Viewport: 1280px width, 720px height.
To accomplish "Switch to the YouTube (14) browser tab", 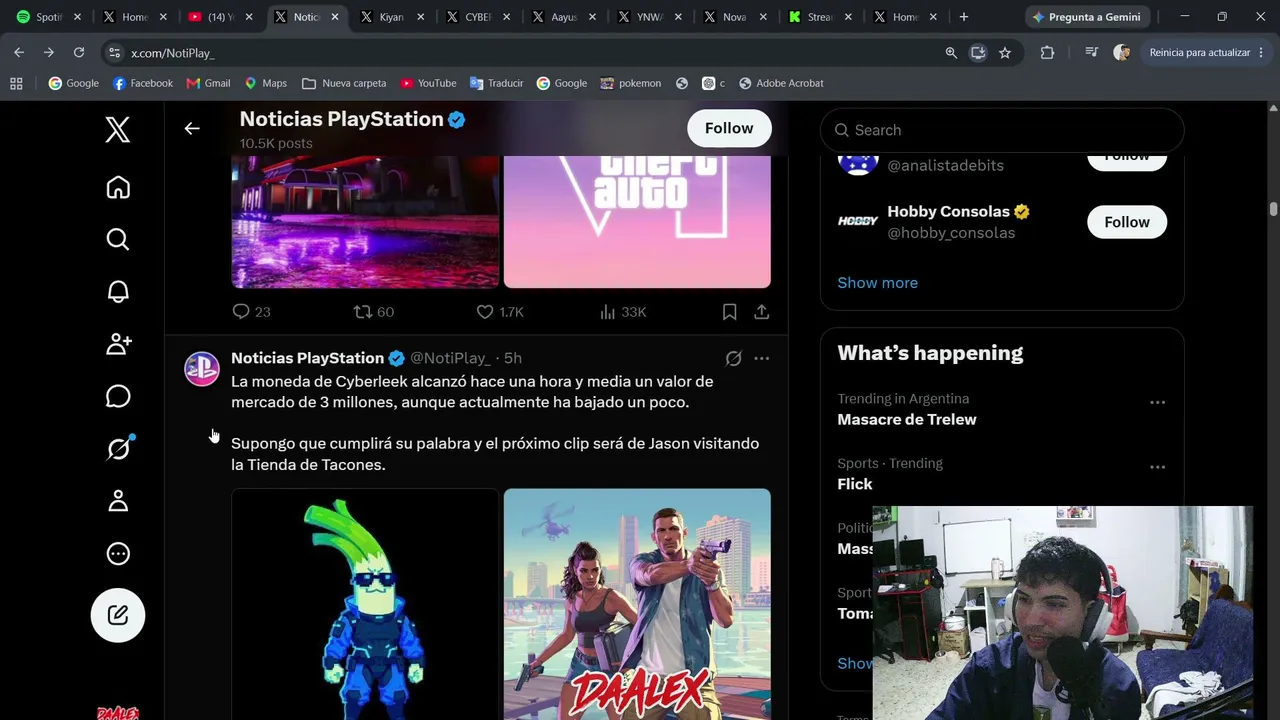I will tap(221, 17).
